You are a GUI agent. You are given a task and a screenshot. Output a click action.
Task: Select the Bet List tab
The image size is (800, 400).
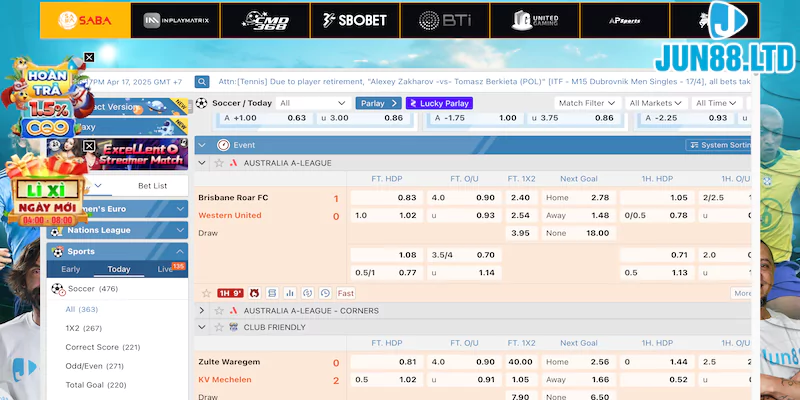[152, 185]
